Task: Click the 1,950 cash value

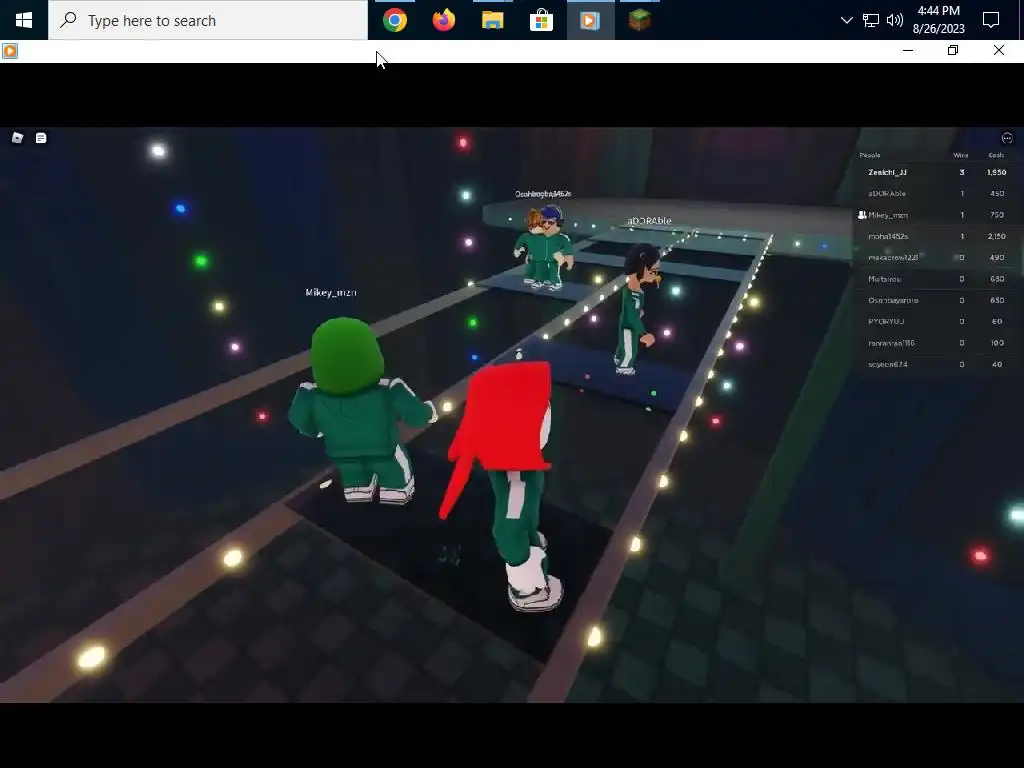Action: point(997,172)
